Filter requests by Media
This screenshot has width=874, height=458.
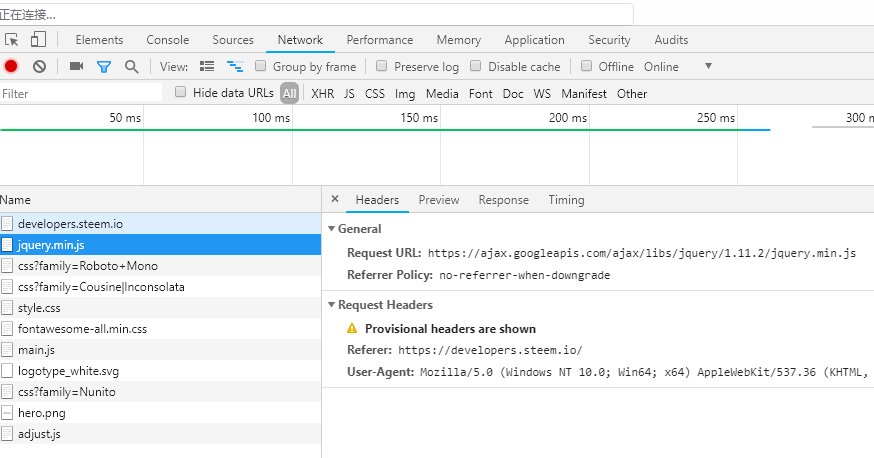(442, 94)
